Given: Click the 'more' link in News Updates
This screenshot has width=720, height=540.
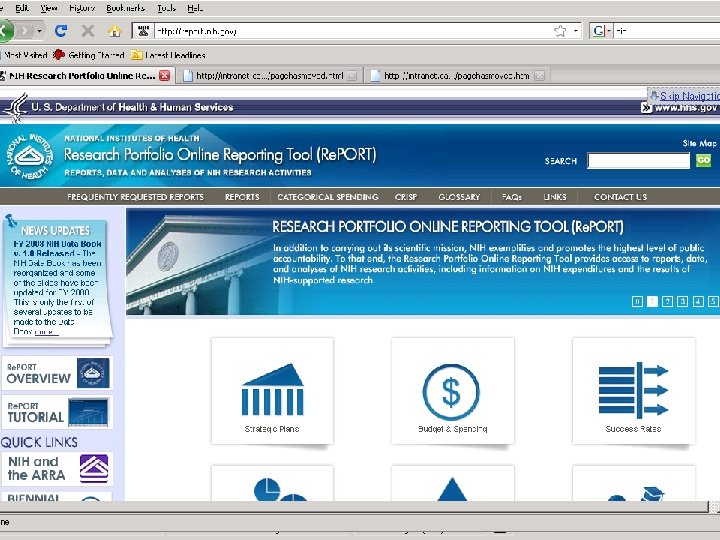Looking at the screenshot, I should point(46,332).
